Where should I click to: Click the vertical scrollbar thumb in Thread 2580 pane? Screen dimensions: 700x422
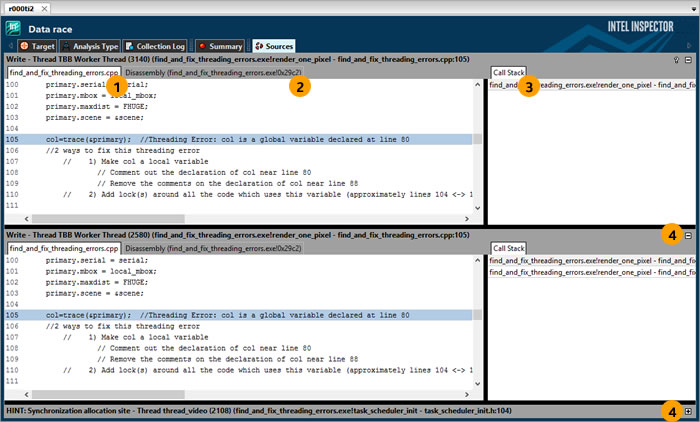coord(477,315)
